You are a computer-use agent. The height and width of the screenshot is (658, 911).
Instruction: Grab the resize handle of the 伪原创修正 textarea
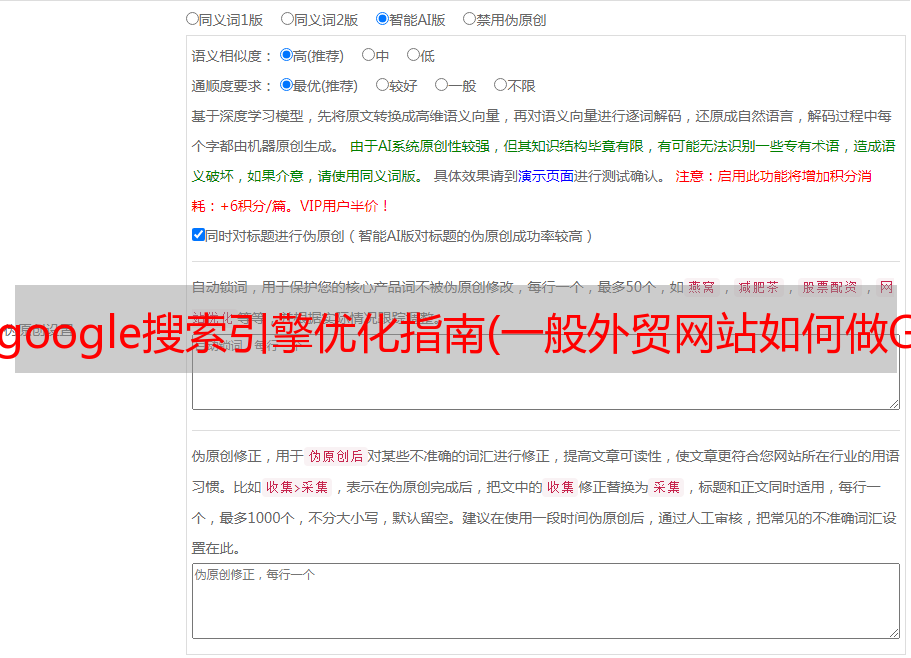pyautogui.click(x=894, y=633)
